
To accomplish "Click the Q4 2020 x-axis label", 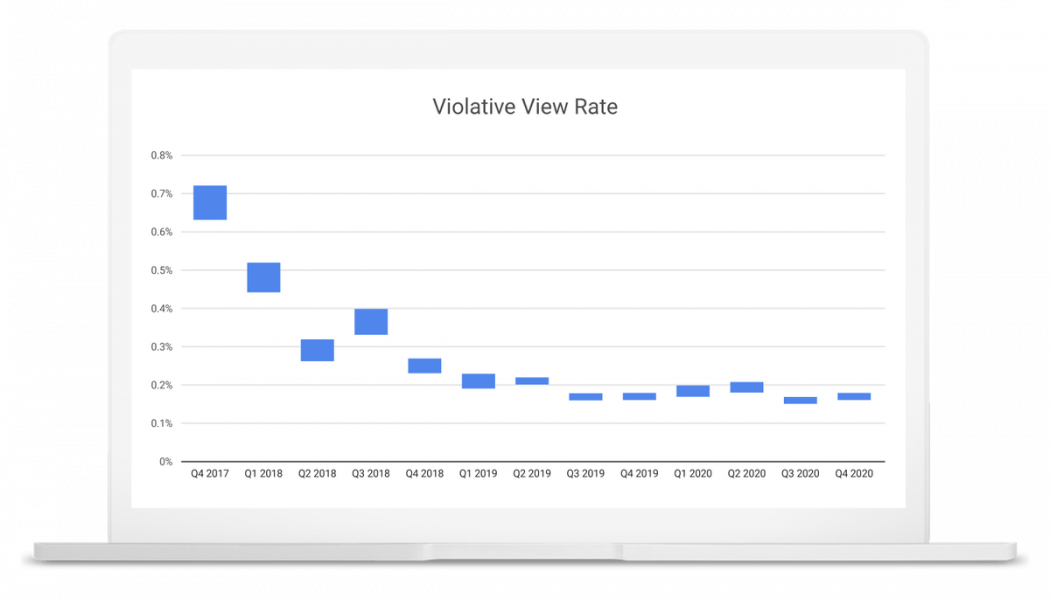I will pos(852,472).
